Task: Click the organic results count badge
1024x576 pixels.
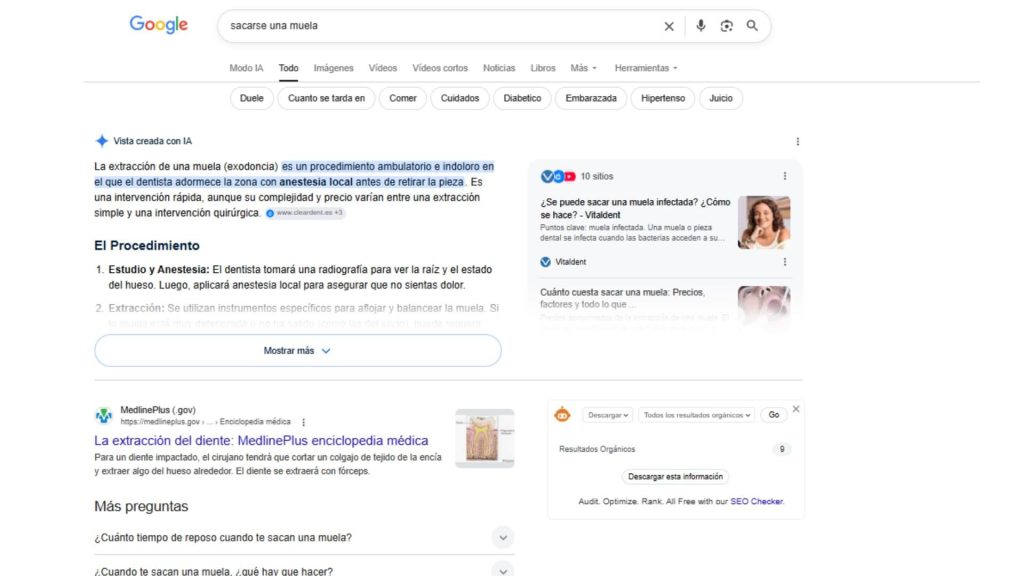Action: 782,449
